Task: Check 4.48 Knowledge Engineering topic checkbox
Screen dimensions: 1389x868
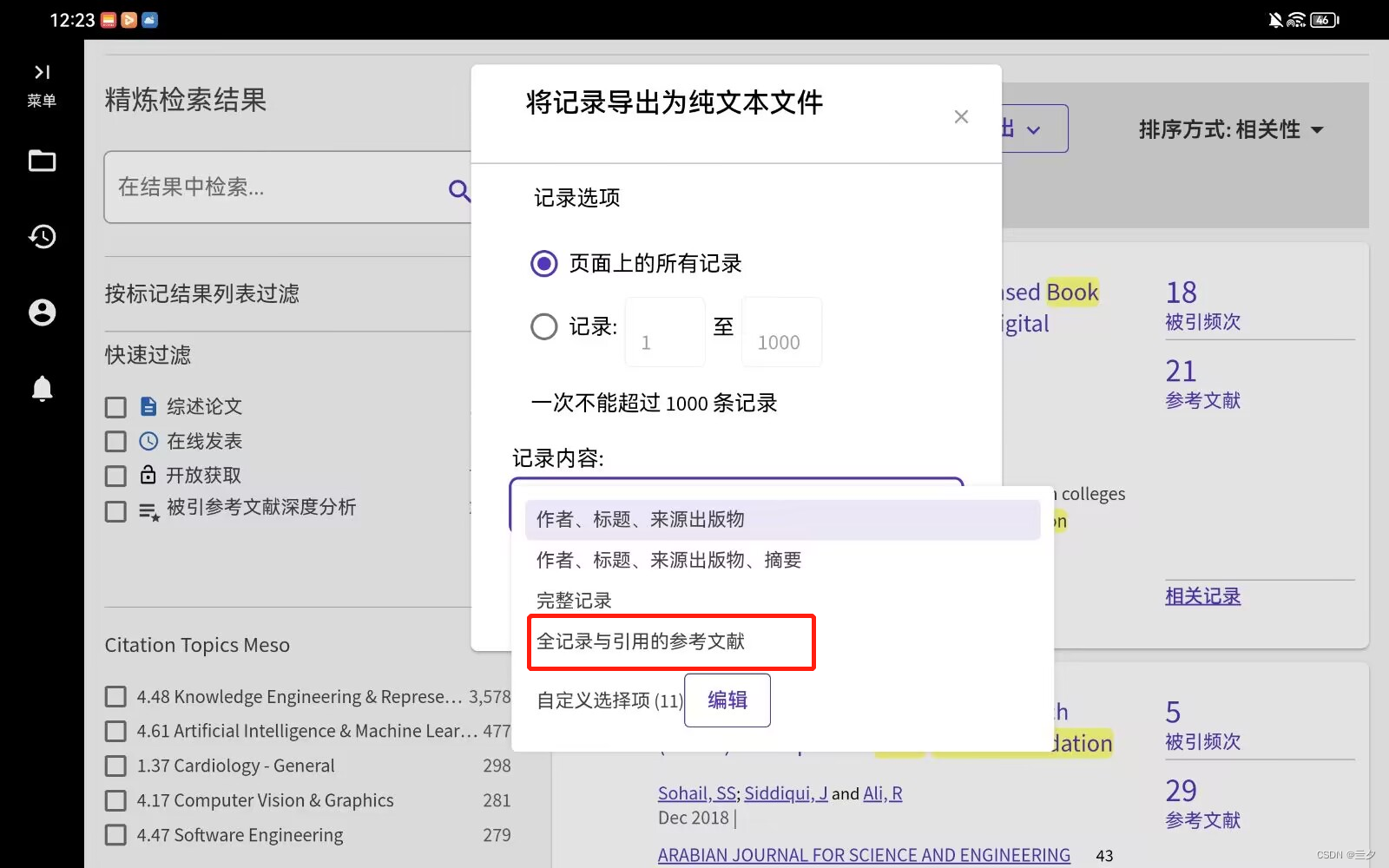Action: point(115,697)
